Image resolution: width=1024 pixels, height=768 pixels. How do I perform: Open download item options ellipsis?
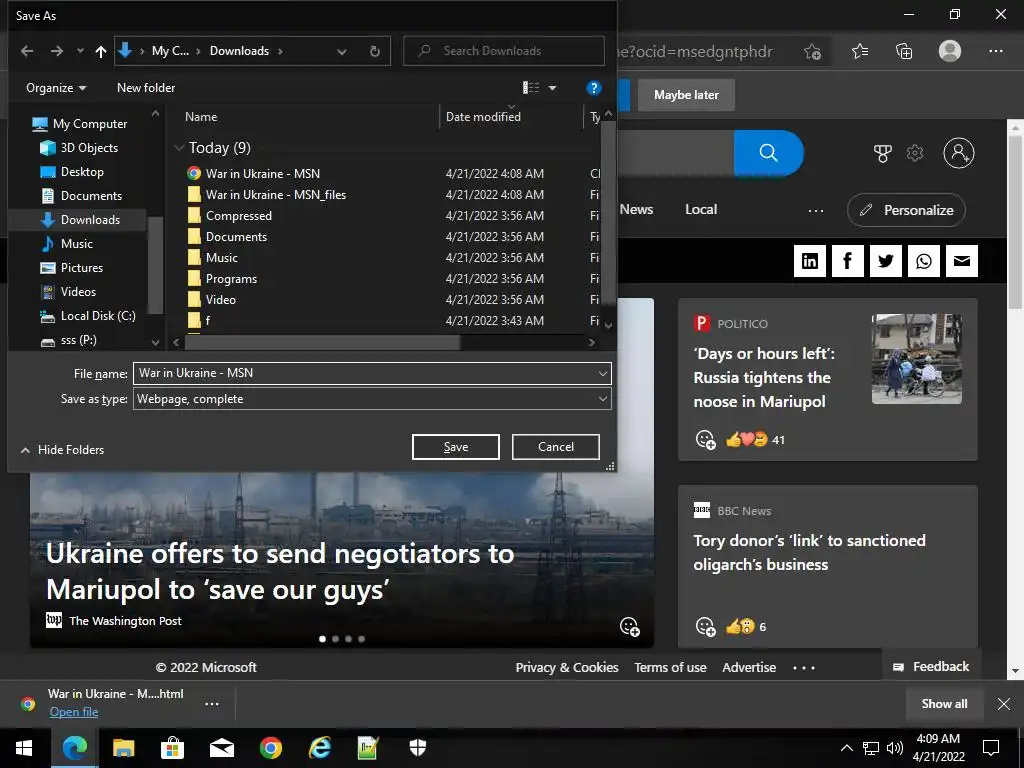[x=212, y=704]
